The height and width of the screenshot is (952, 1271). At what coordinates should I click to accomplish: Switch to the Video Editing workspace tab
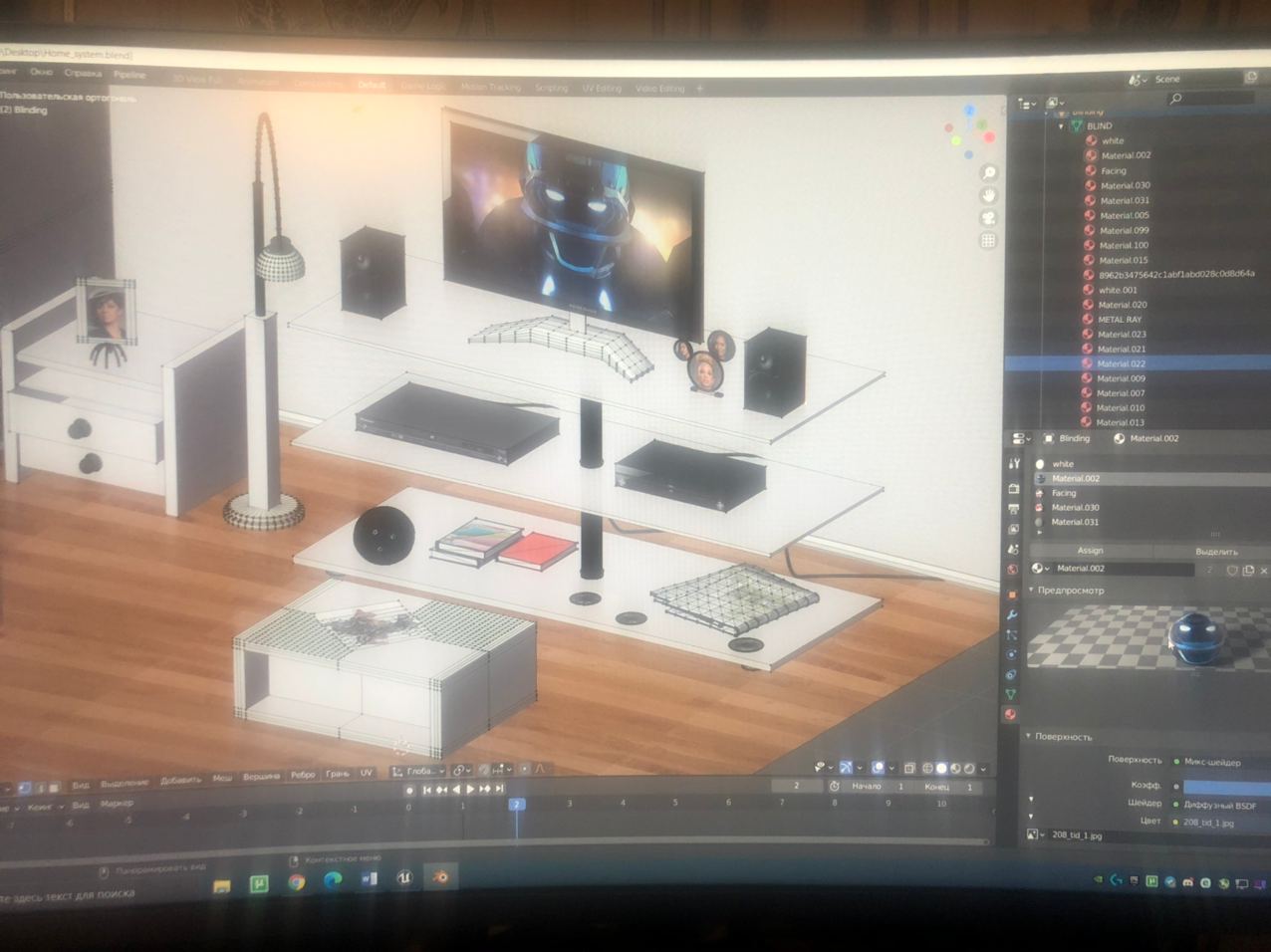pos(659,89)
